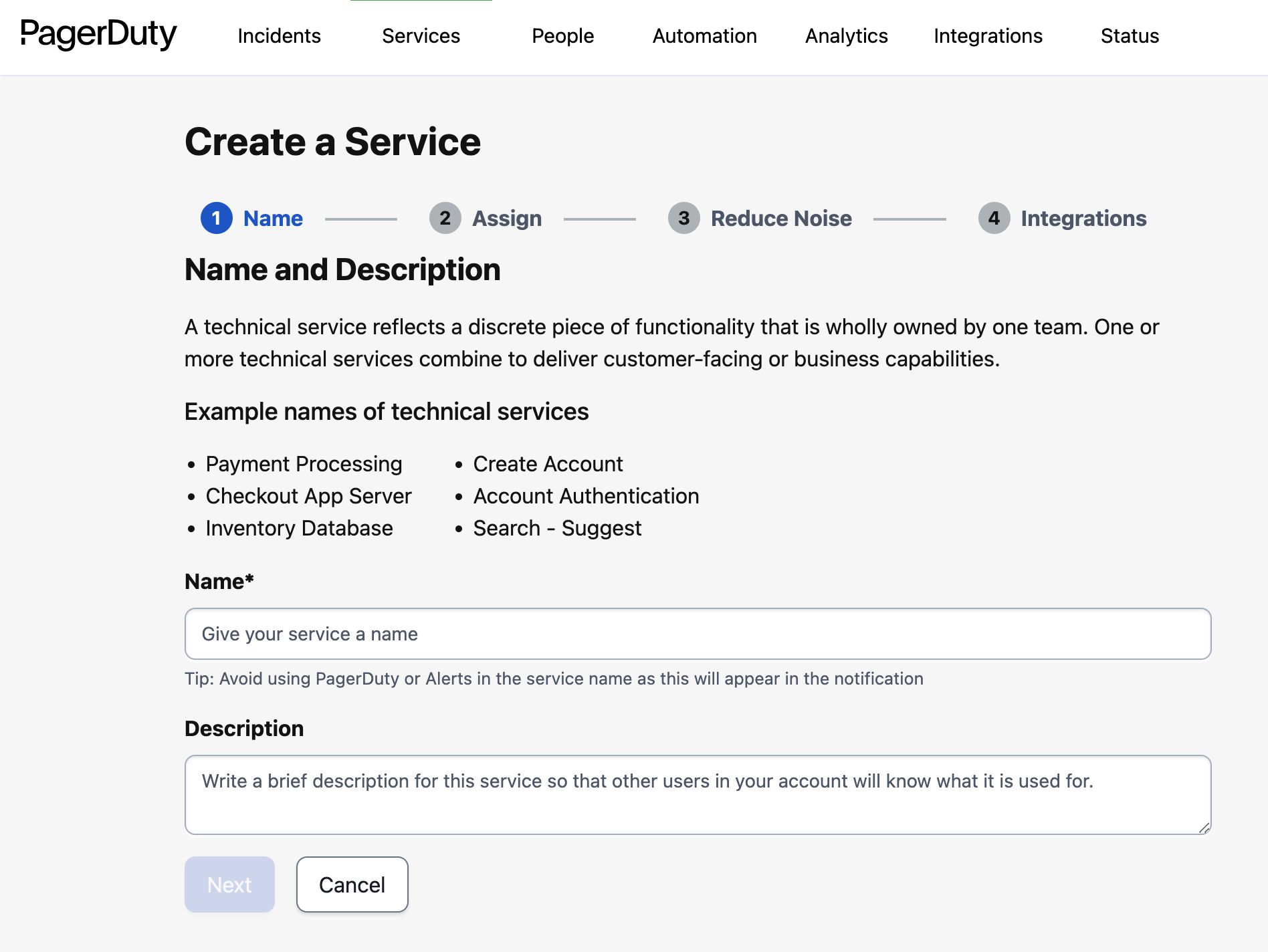Click the 'Name and Description' heading
1268x952 pixels.
pyautogui.click(x=342, y=270)
